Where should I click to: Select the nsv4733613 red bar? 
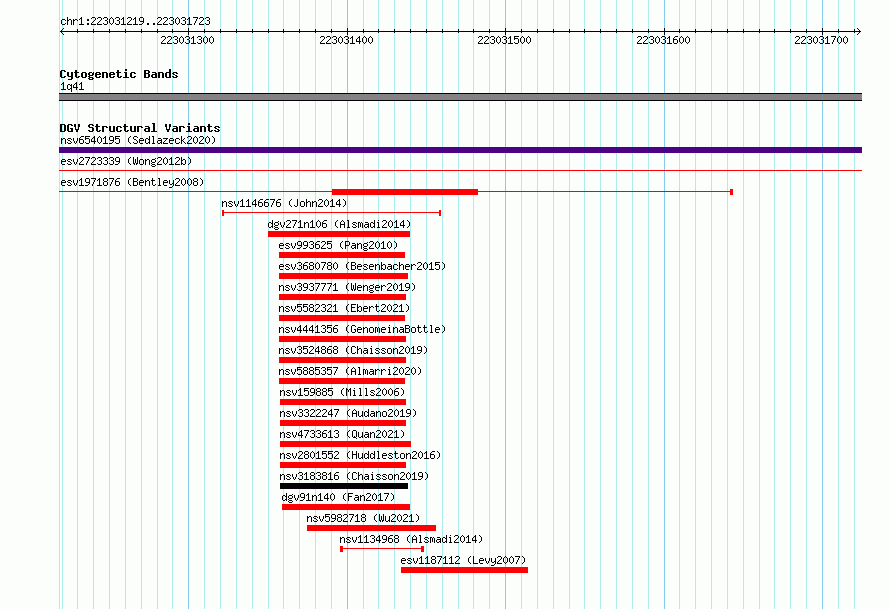tap(345, 444)
